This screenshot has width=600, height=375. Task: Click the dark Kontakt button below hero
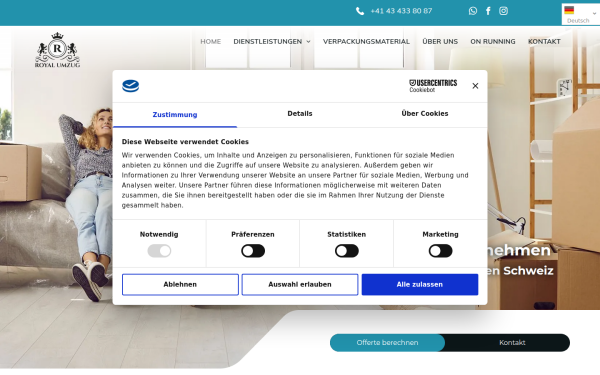[512, 342]
